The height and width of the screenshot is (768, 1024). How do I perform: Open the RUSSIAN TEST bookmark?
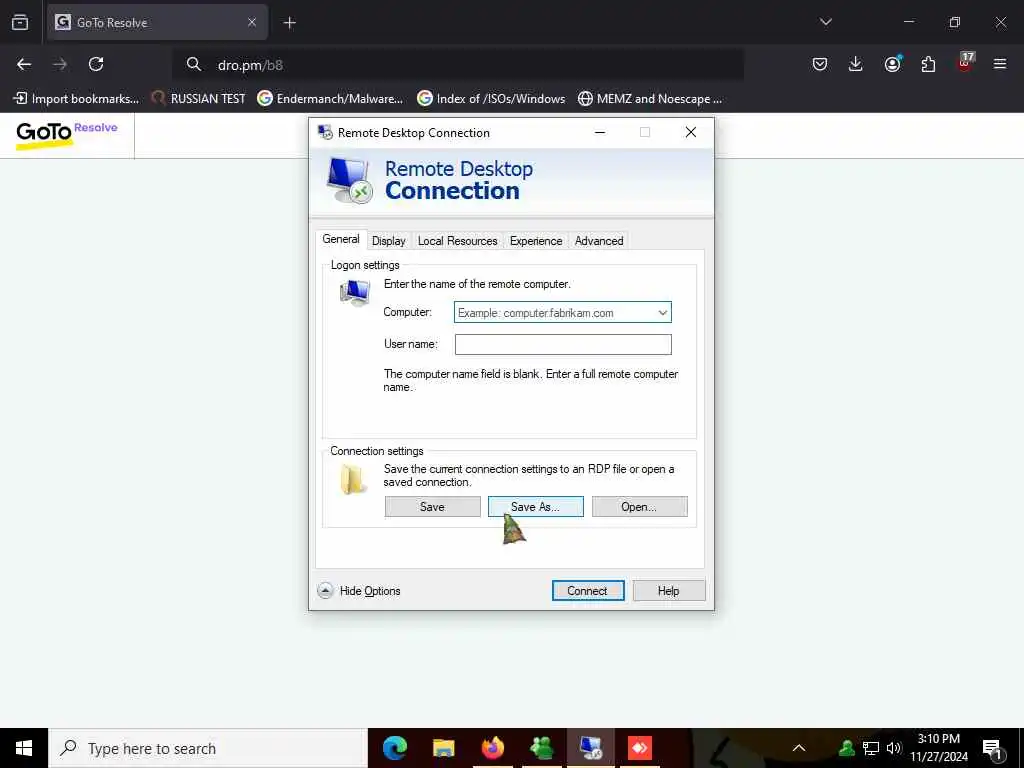[x=199, y=99]
